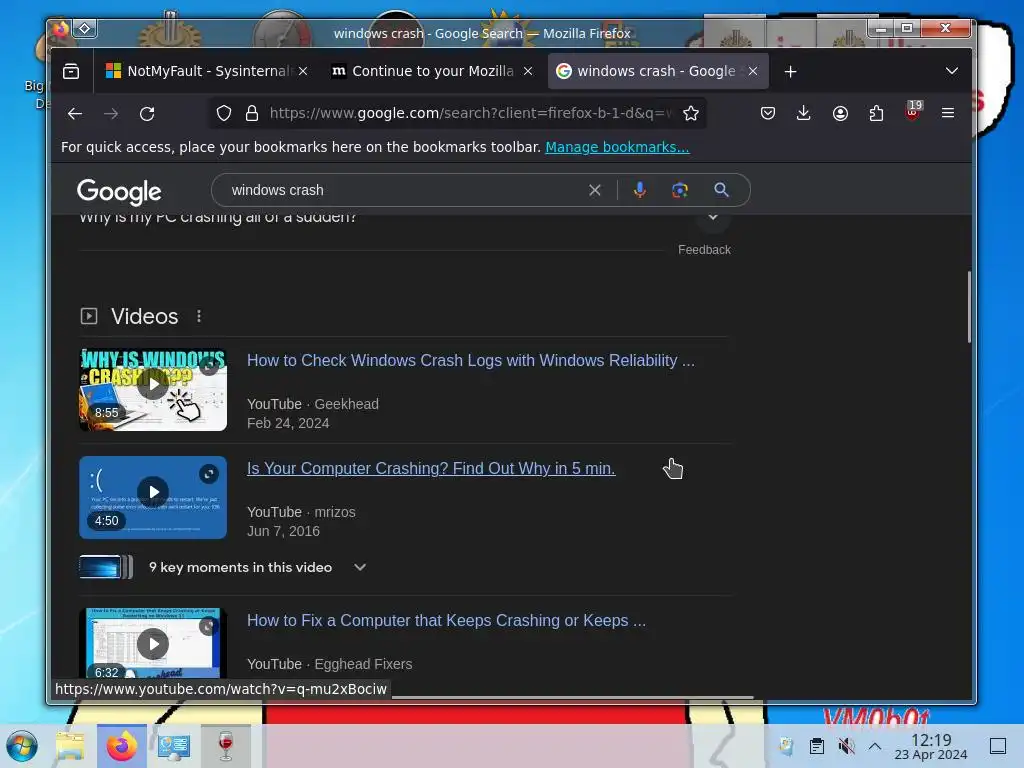1024x768 pixels.
Task: Open Extensions puzzle icon
Action: (876, 114)
